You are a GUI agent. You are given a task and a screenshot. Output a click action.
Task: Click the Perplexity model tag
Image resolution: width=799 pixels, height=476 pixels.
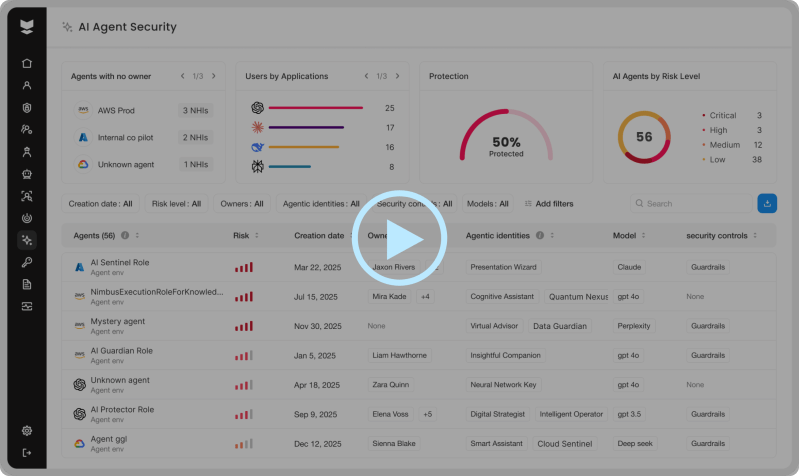tap(634, 326)
